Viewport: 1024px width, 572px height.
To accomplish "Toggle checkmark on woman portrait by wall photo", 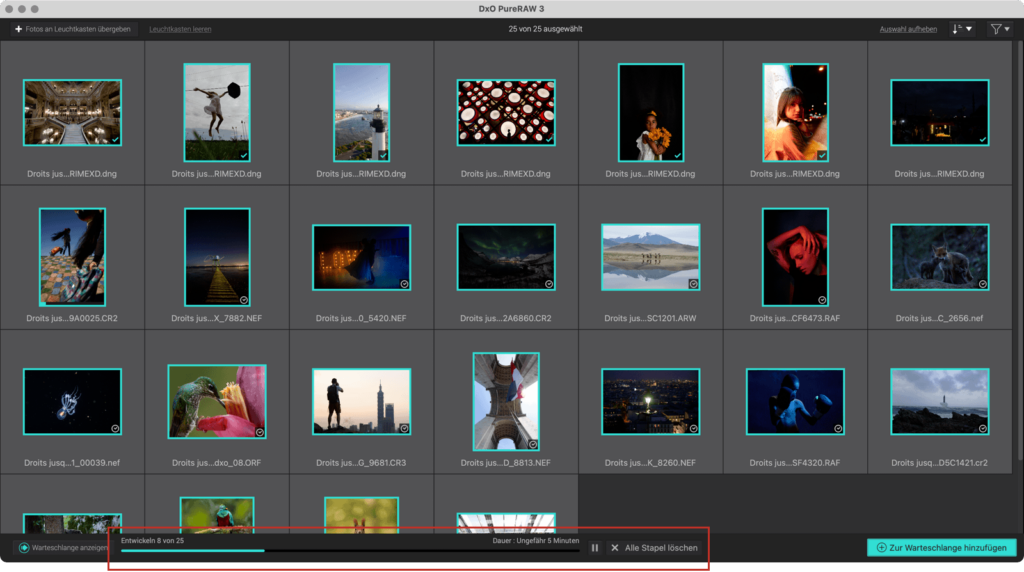I will pos(822,155).
